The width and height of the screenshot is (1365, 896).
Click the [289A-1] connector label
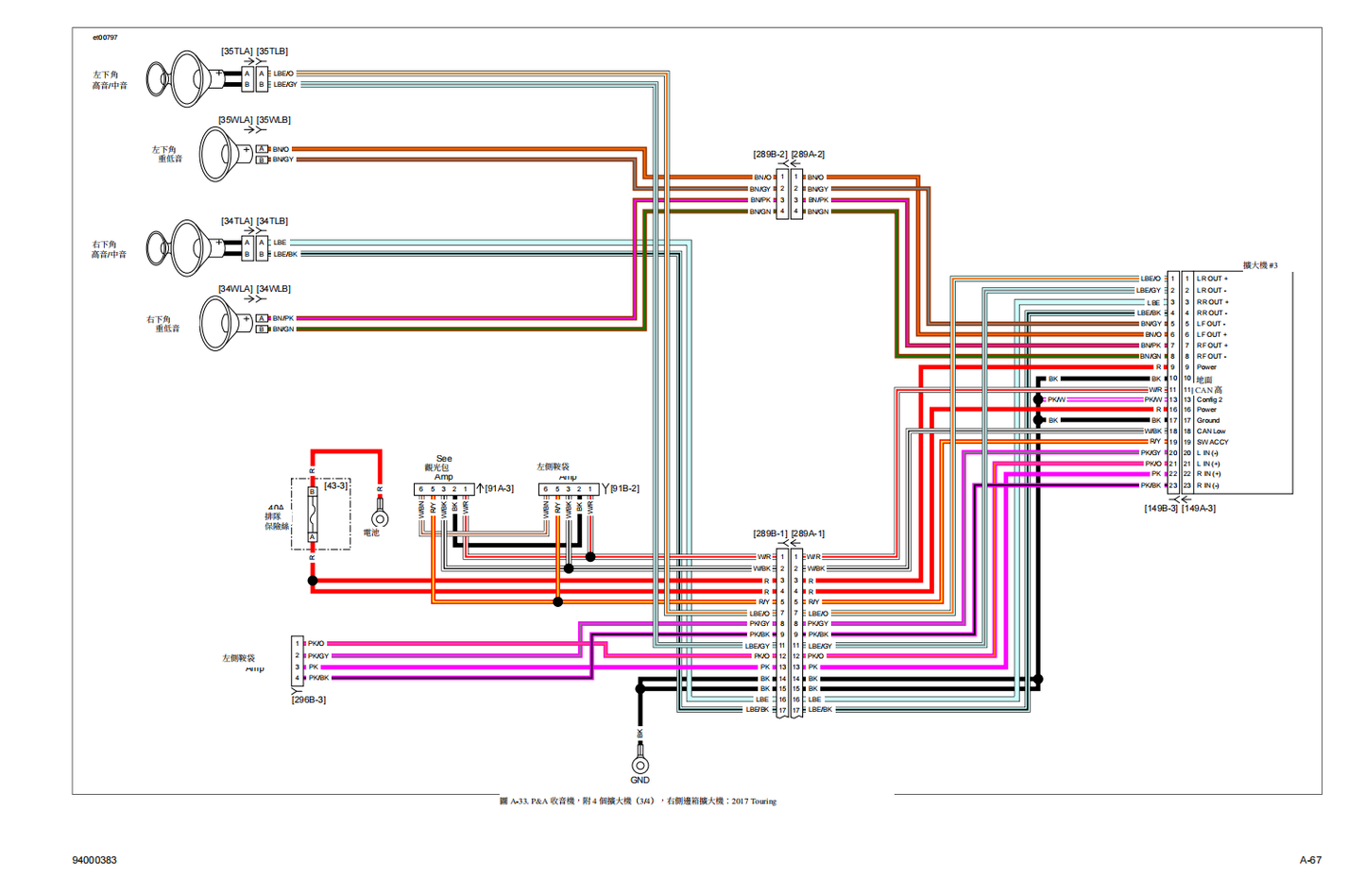808,533
